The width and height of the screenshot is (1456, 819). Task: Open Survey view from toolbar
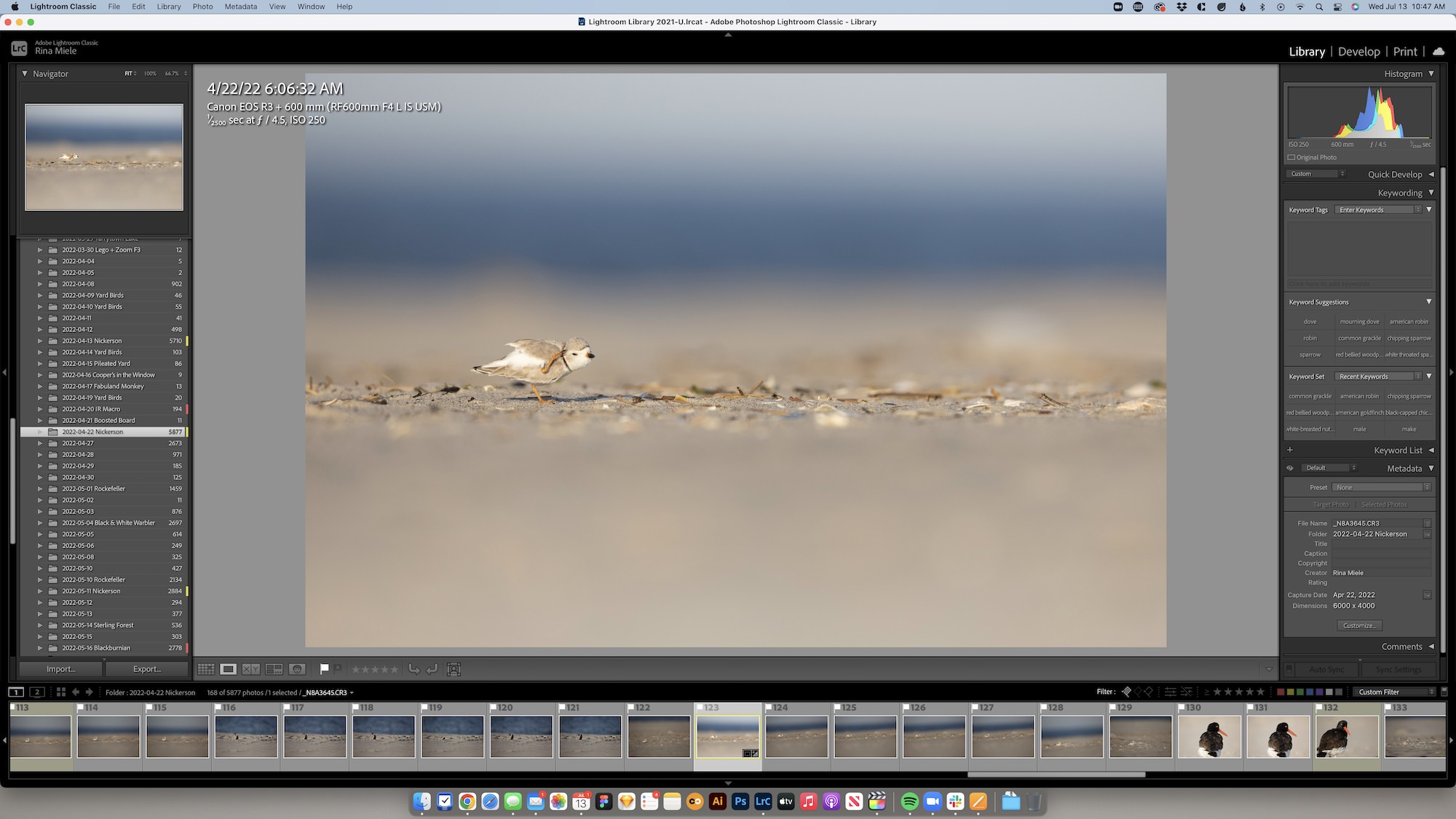(274, 669)
